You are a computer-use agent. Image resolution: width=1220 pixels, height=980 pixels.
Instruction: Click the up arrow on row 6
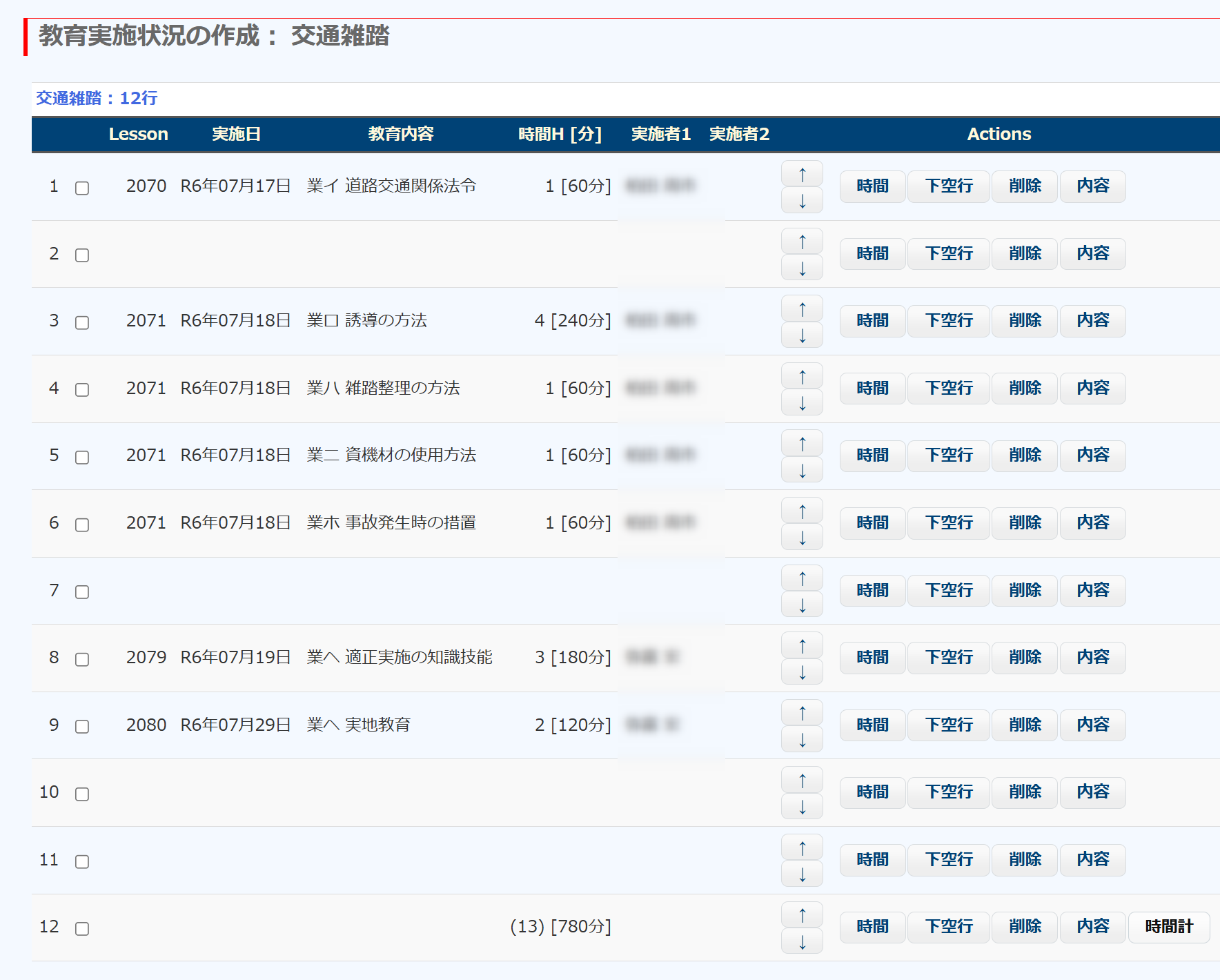point(802,511)
